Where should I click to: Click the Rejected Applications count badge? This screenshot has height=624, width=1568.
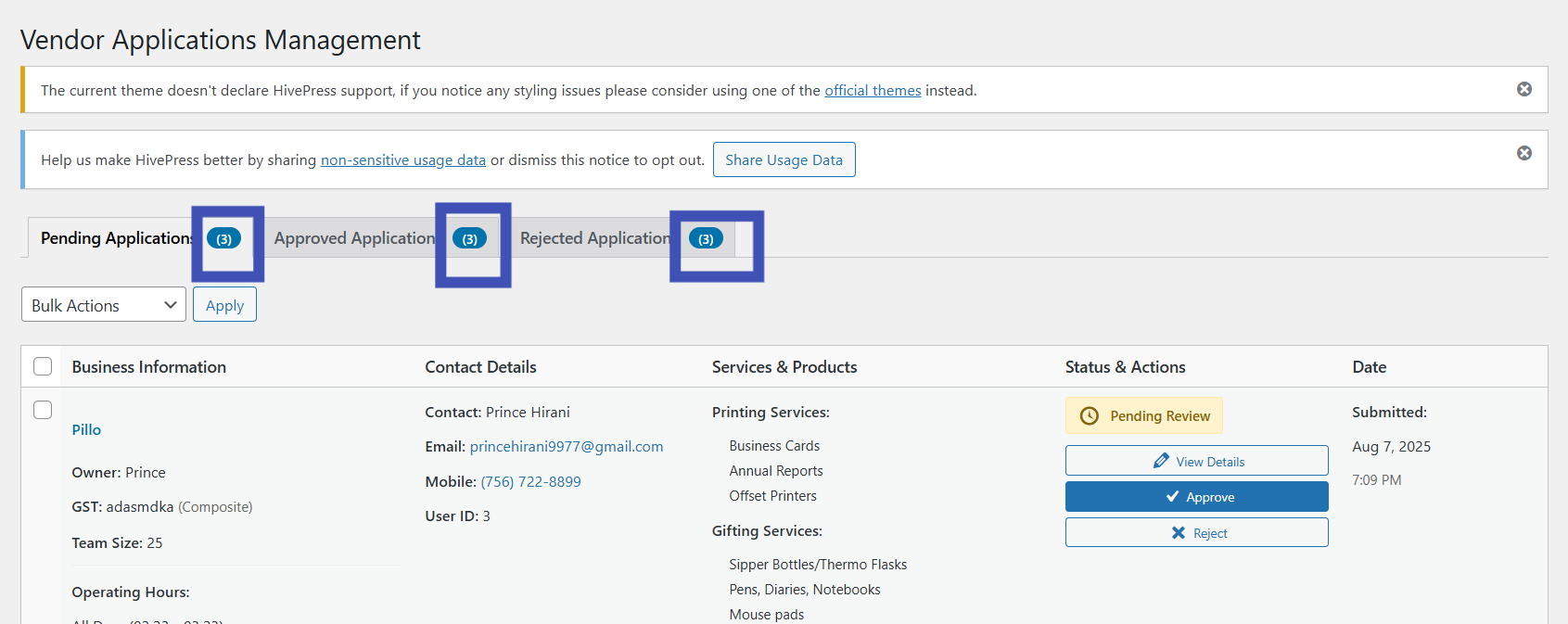706,238
